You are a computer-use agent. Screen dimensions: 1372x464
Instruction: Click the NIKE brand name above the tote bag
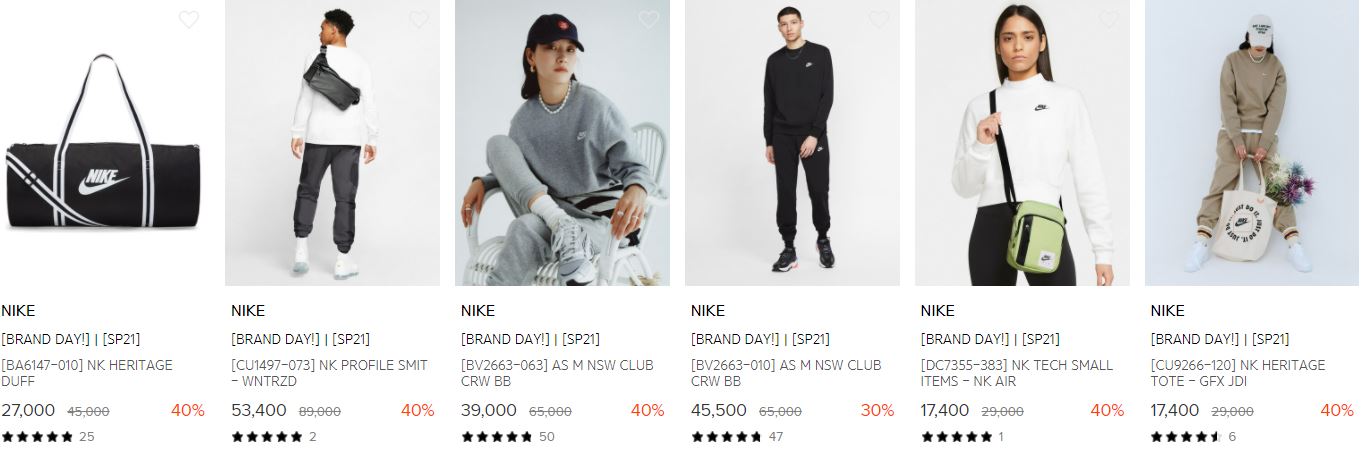click(x=1168, y=311)
